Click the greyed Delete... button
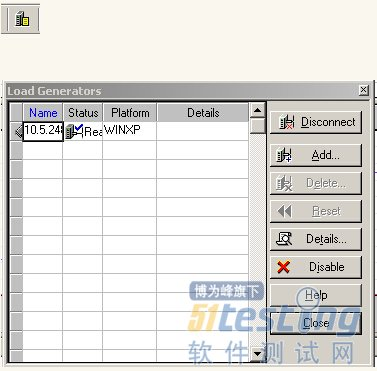This screenshot has height=371, width=377. pyautogui.click(x=316, y=183)
